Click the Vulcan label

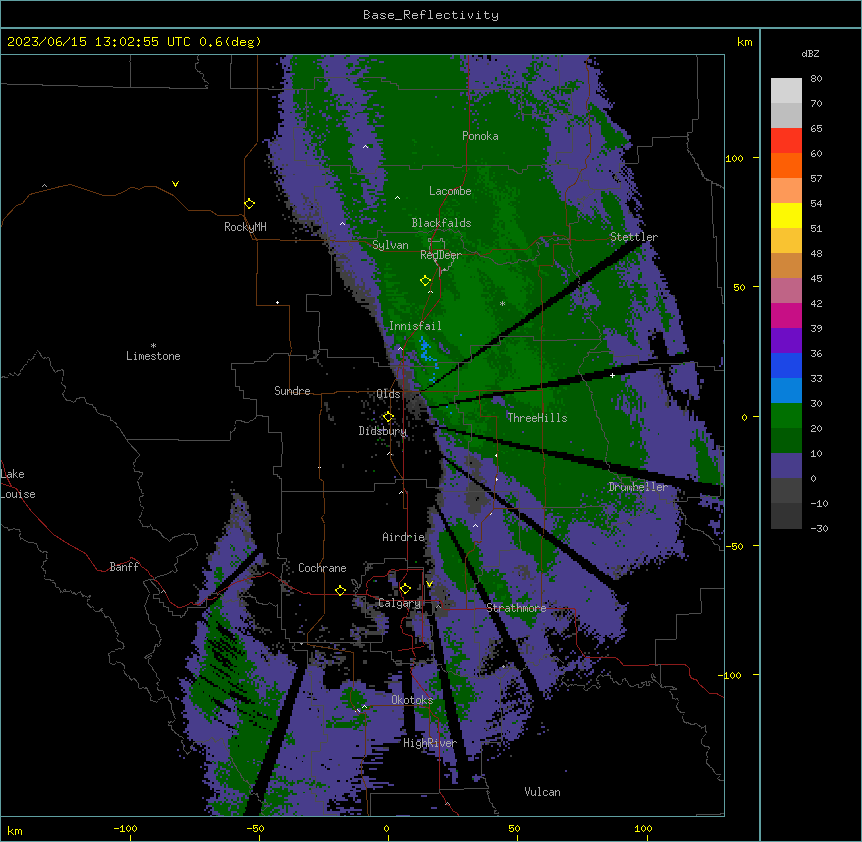(542, 792)
